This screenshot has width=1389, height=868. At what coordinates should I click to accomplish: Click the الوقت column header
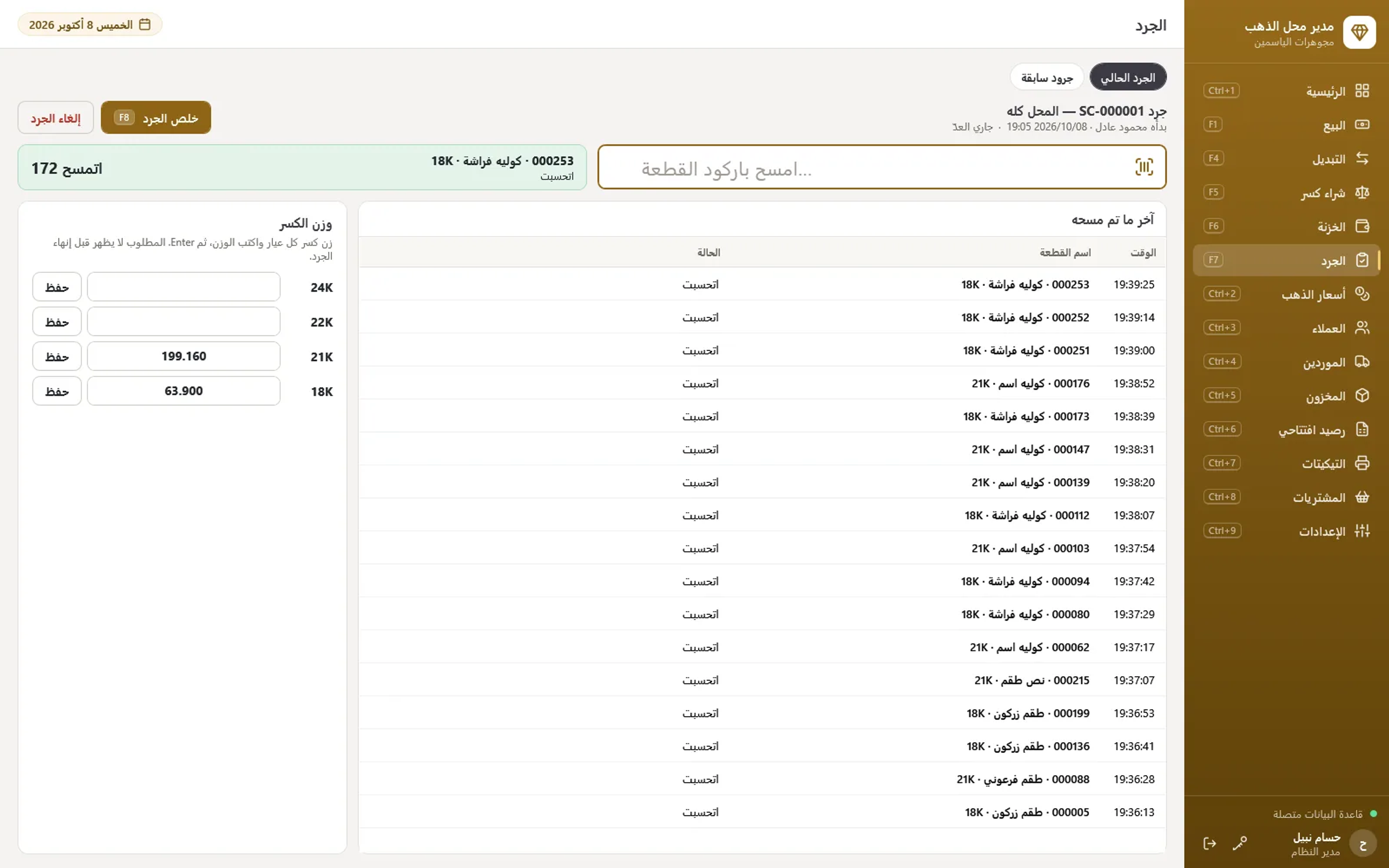tap(1143, 252)
